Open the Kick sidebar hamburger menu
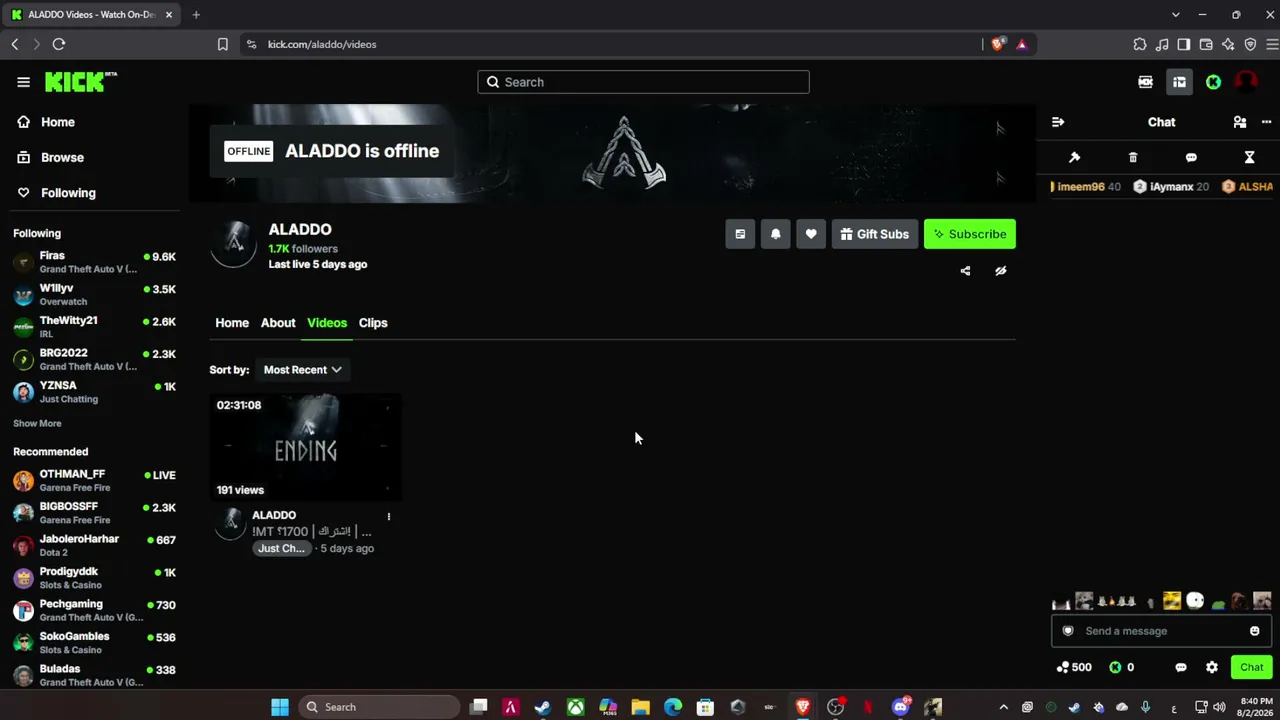 [x=23, y=82]
